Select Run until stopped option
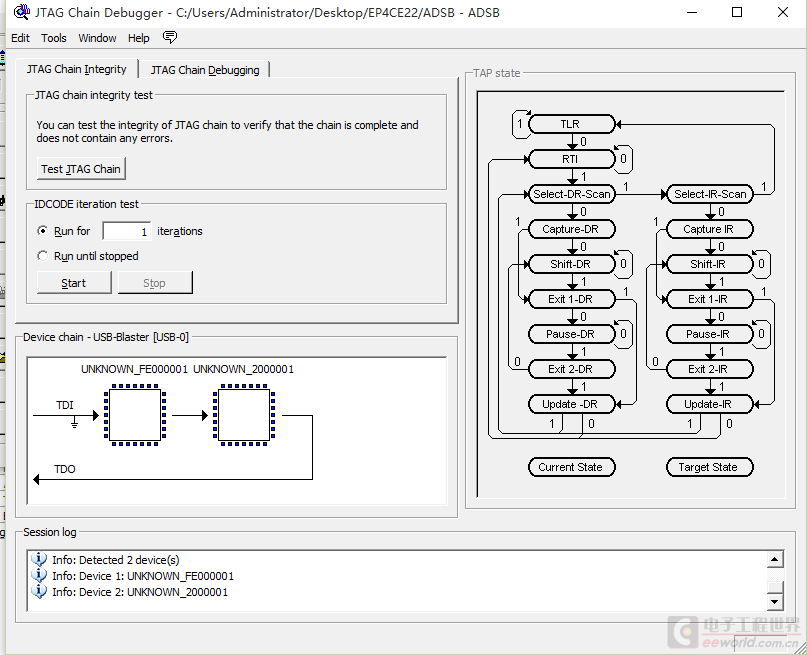 pyautogui.click(x=43, y=256)
